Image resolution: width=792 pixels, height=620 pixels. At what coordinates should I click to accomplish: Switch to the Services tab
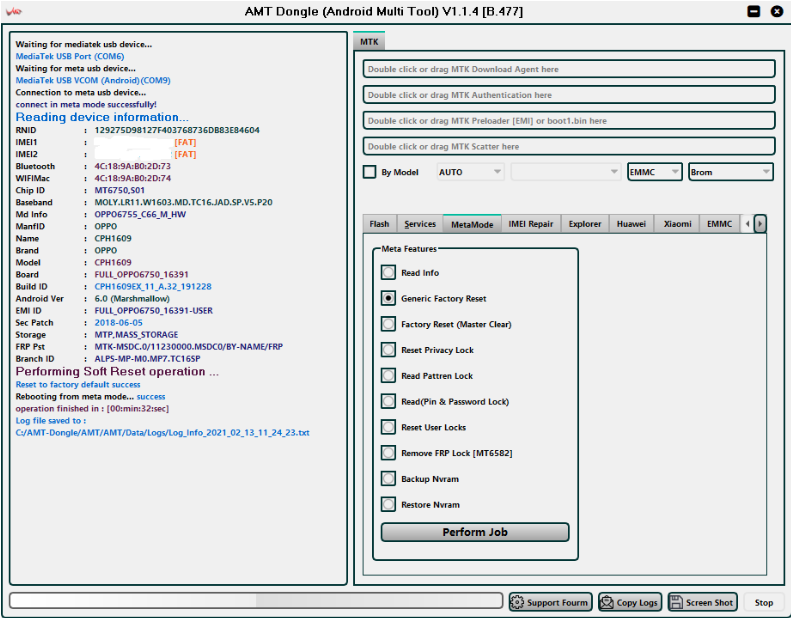(420, 224)
